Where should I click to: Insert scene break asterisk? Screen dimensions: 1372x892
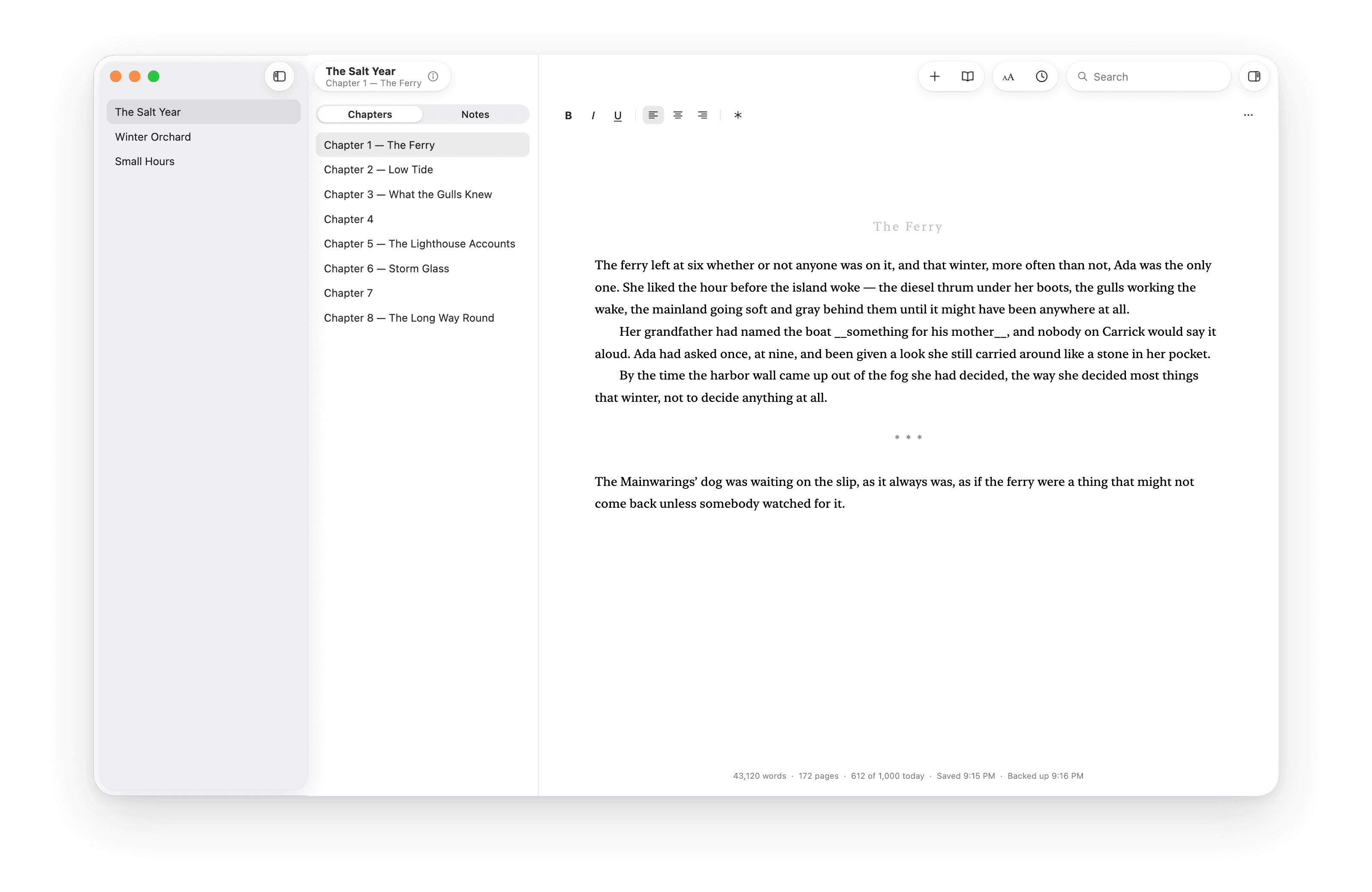738,115
